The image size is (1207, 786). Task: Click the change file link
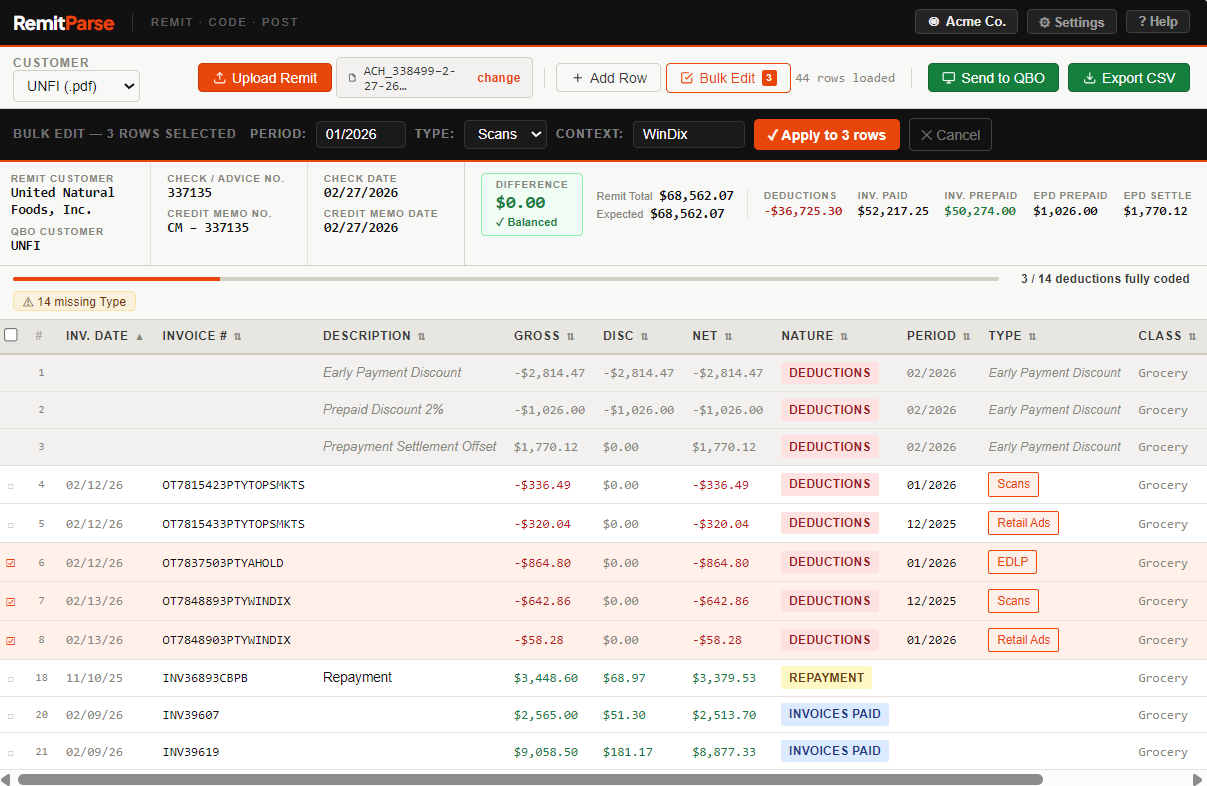(499, 78)
